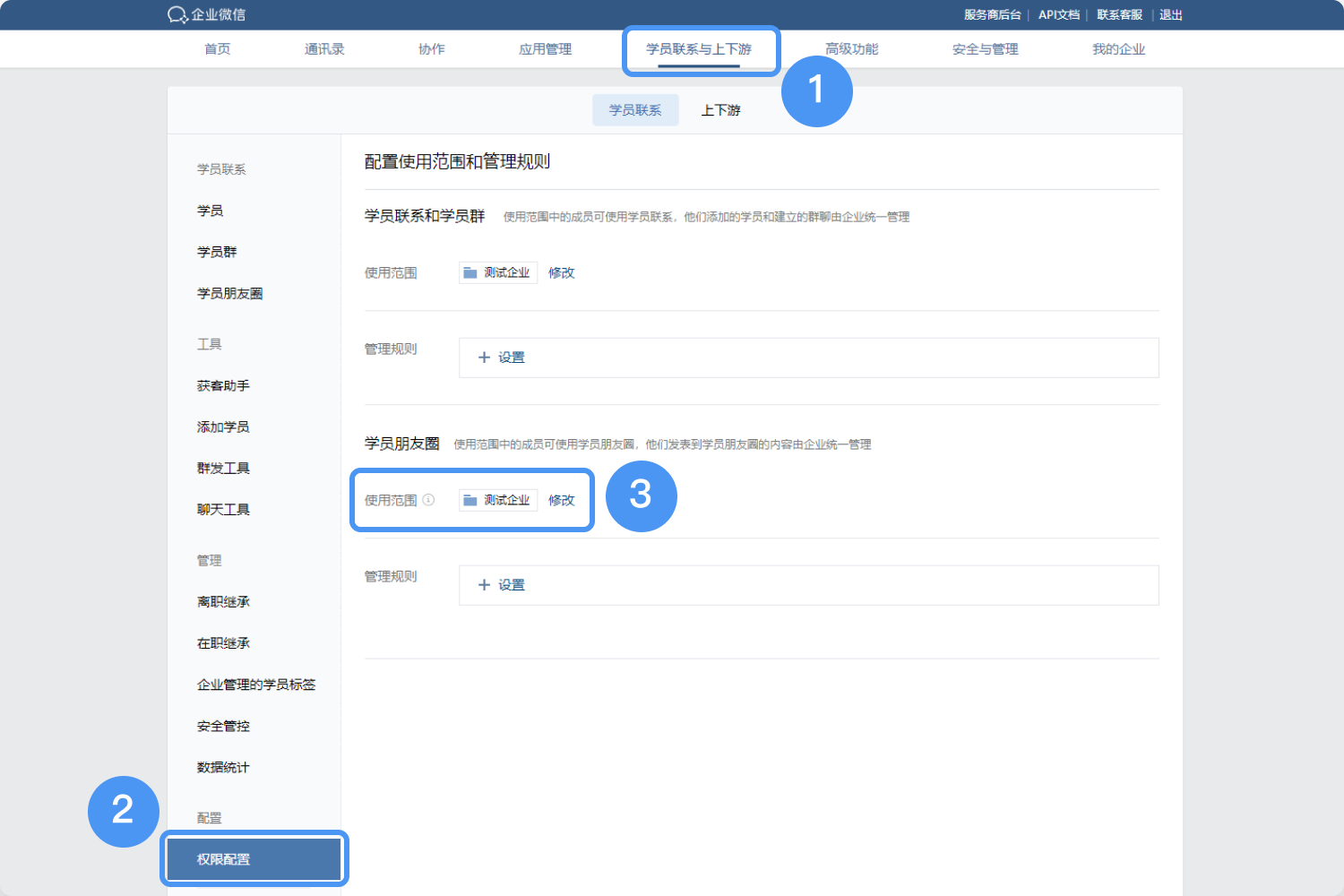Open 企业管理的学员标签
Image resolution: width=1344 pixels, height=896 pixels.
click(256, 685)
